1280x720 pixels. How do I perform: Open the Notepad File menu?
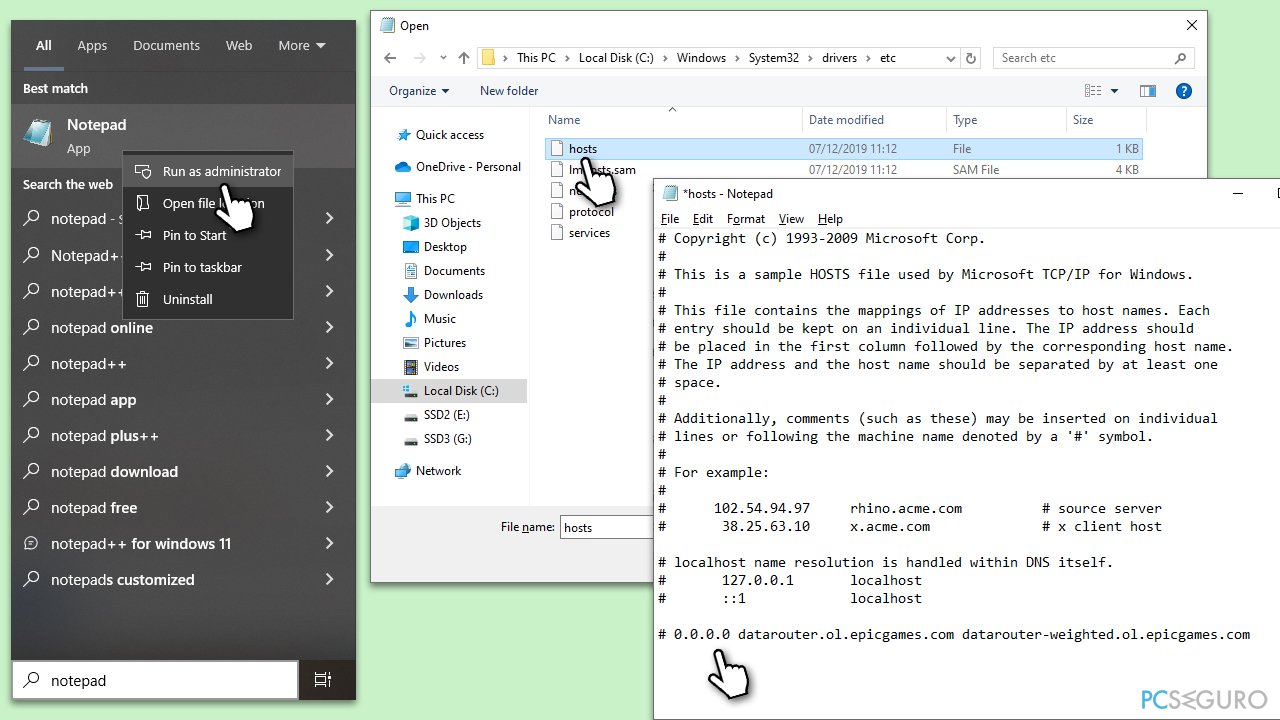(670, 219)
